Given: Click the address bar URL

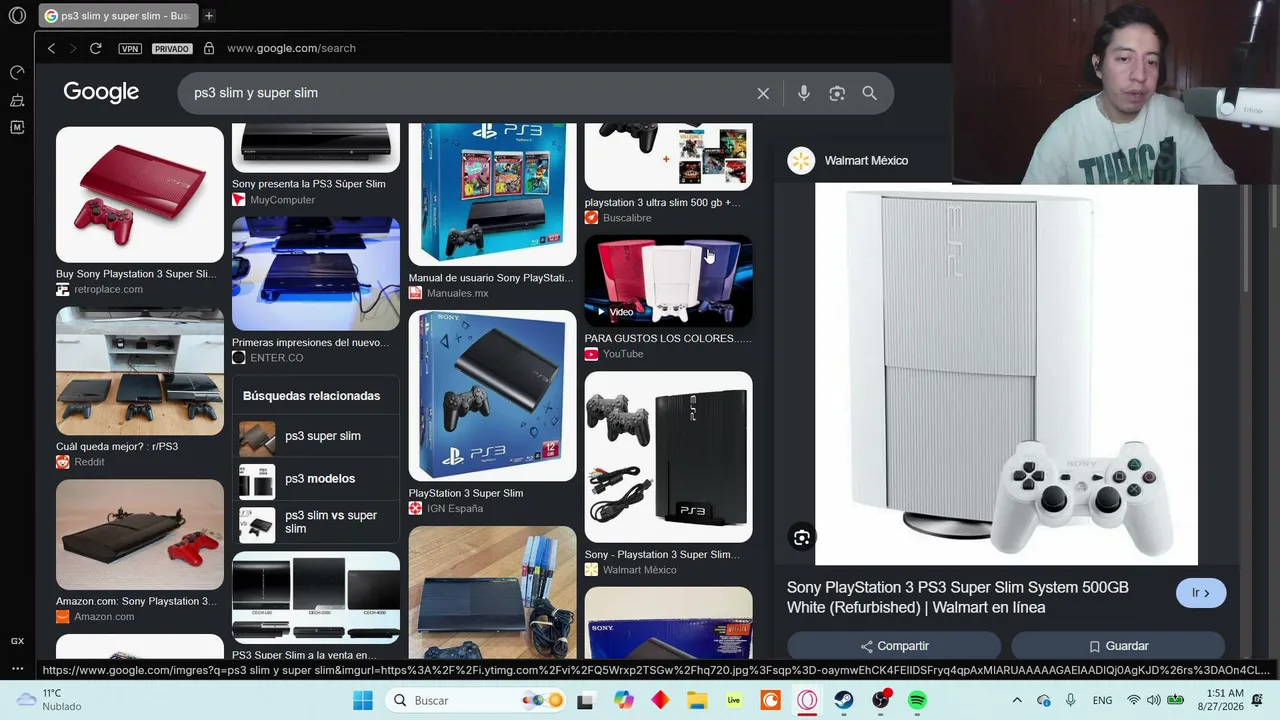Looking at the screenshot, I should coord(291,48).
